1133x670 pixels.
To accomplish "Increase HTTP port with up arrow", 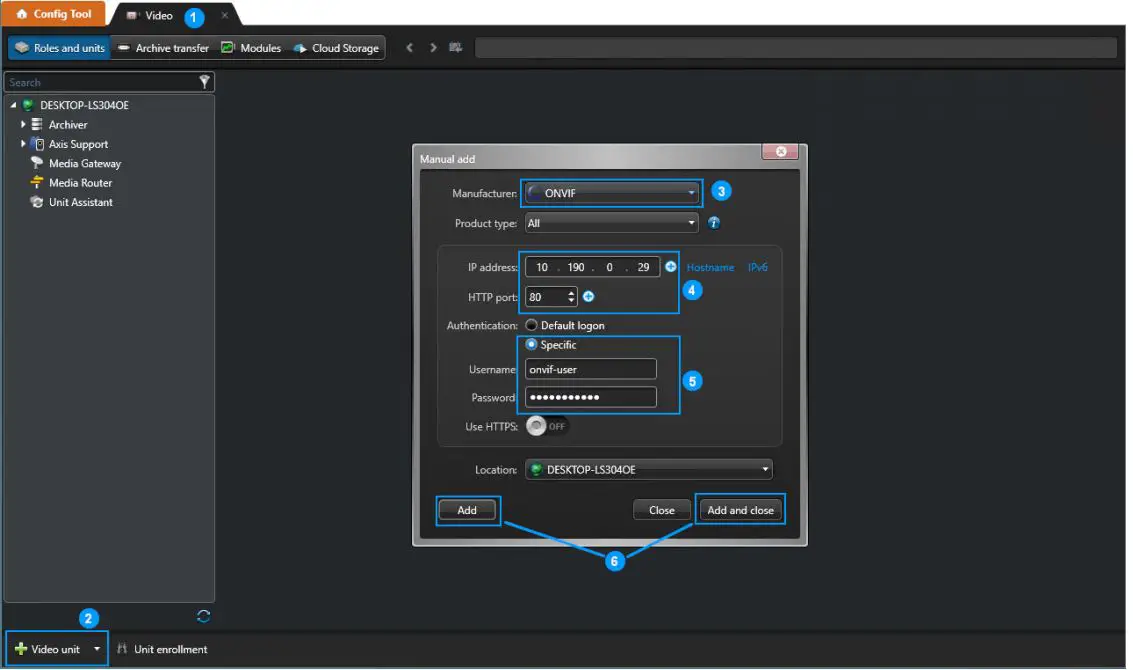I will click(x=571, y=293).
